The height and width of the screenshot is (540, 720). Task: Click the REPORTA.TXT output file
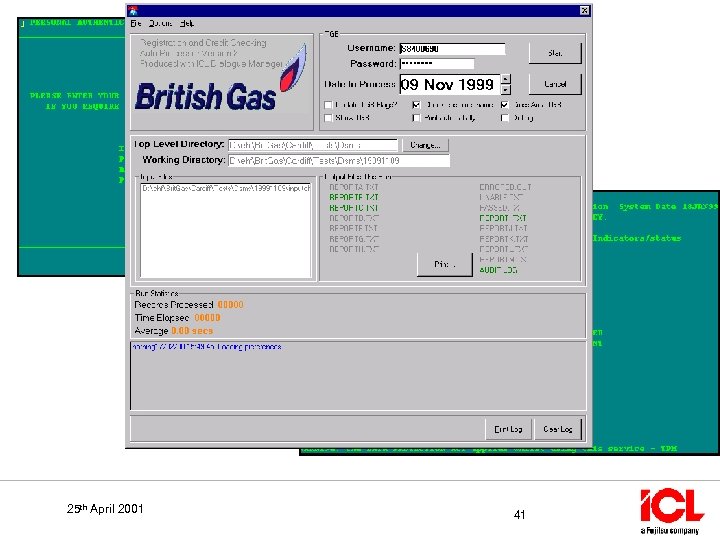[x=354, y=187]
